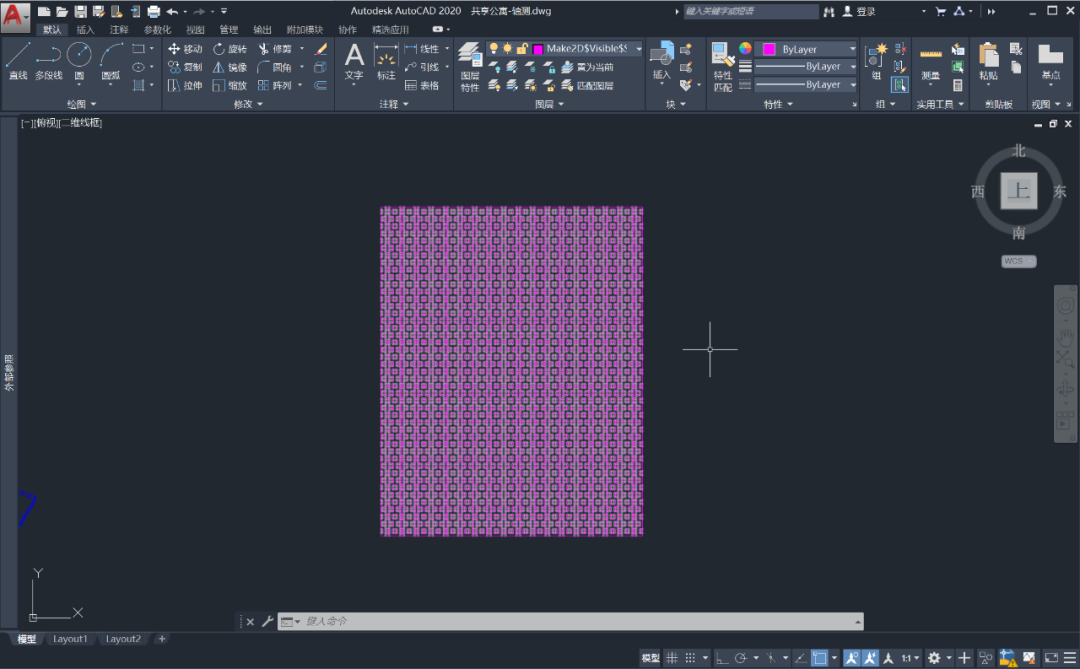Click the Paste (粘贴) icon
The image size is (1080, 669).
[988, 62]
